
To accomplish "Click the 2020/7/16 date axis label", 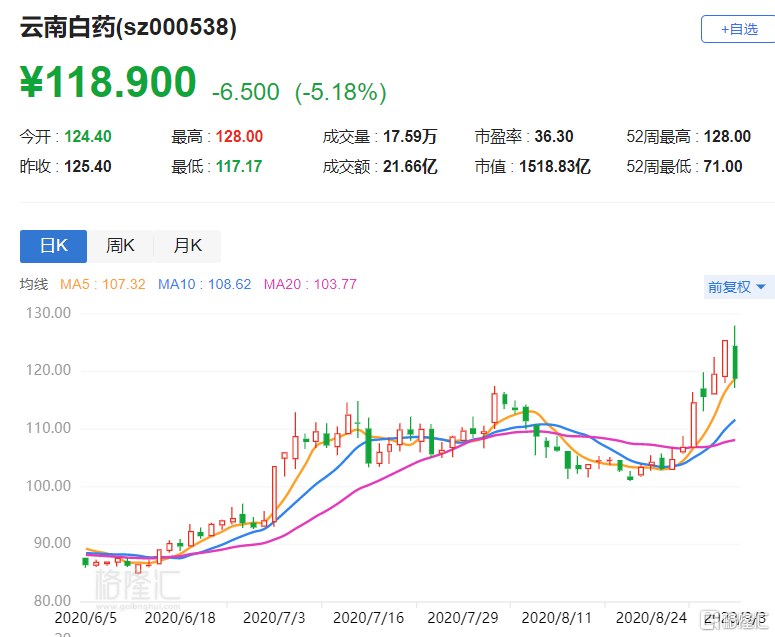I will (368, 618).
